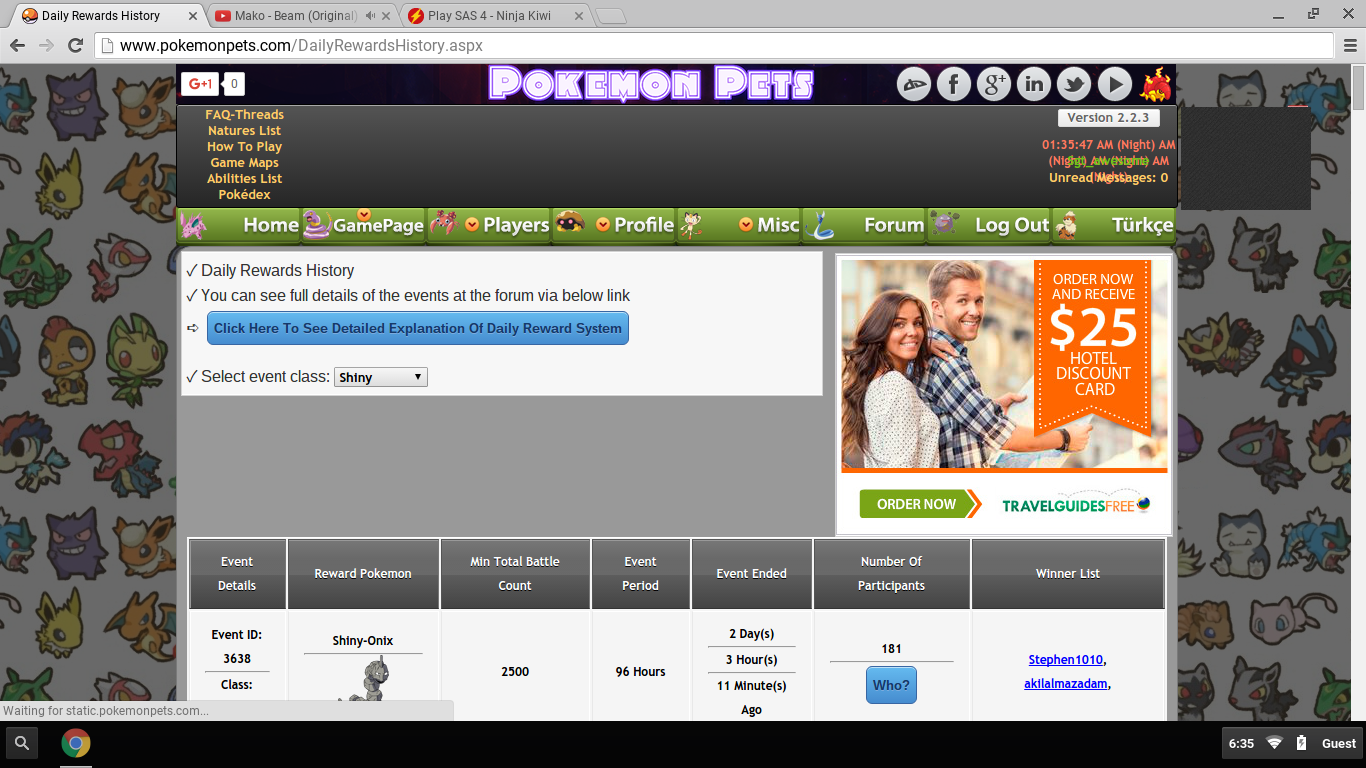Click the LinkedIn icon
This screenshot has width=1366, height=768.
pyautogui.click(x=1034, y=85)
